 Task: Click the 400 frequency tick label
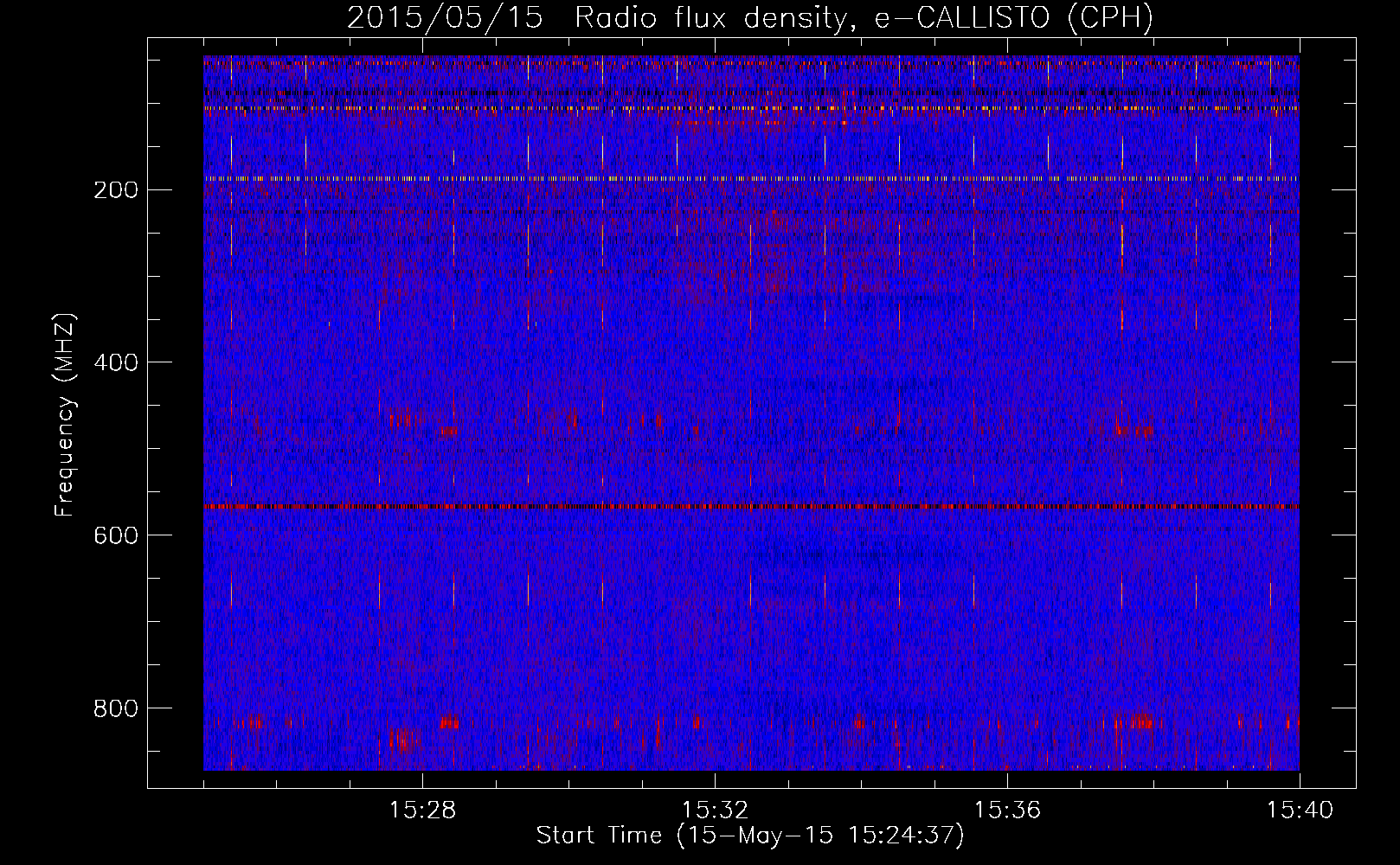(115, 362)
